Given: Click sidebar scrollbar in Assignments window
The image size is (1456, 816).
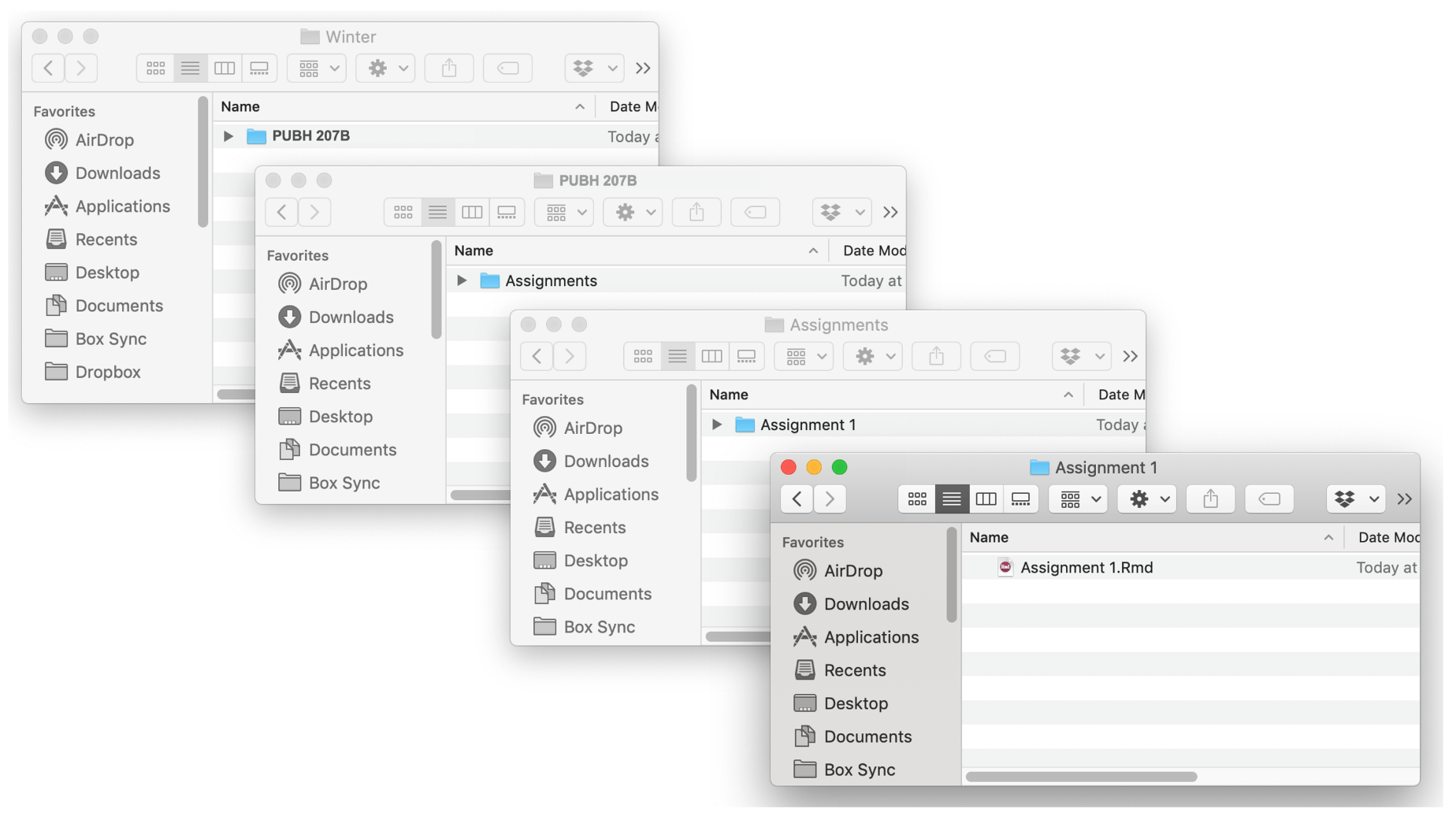Looking at the screenshot, I should (692, 432).
